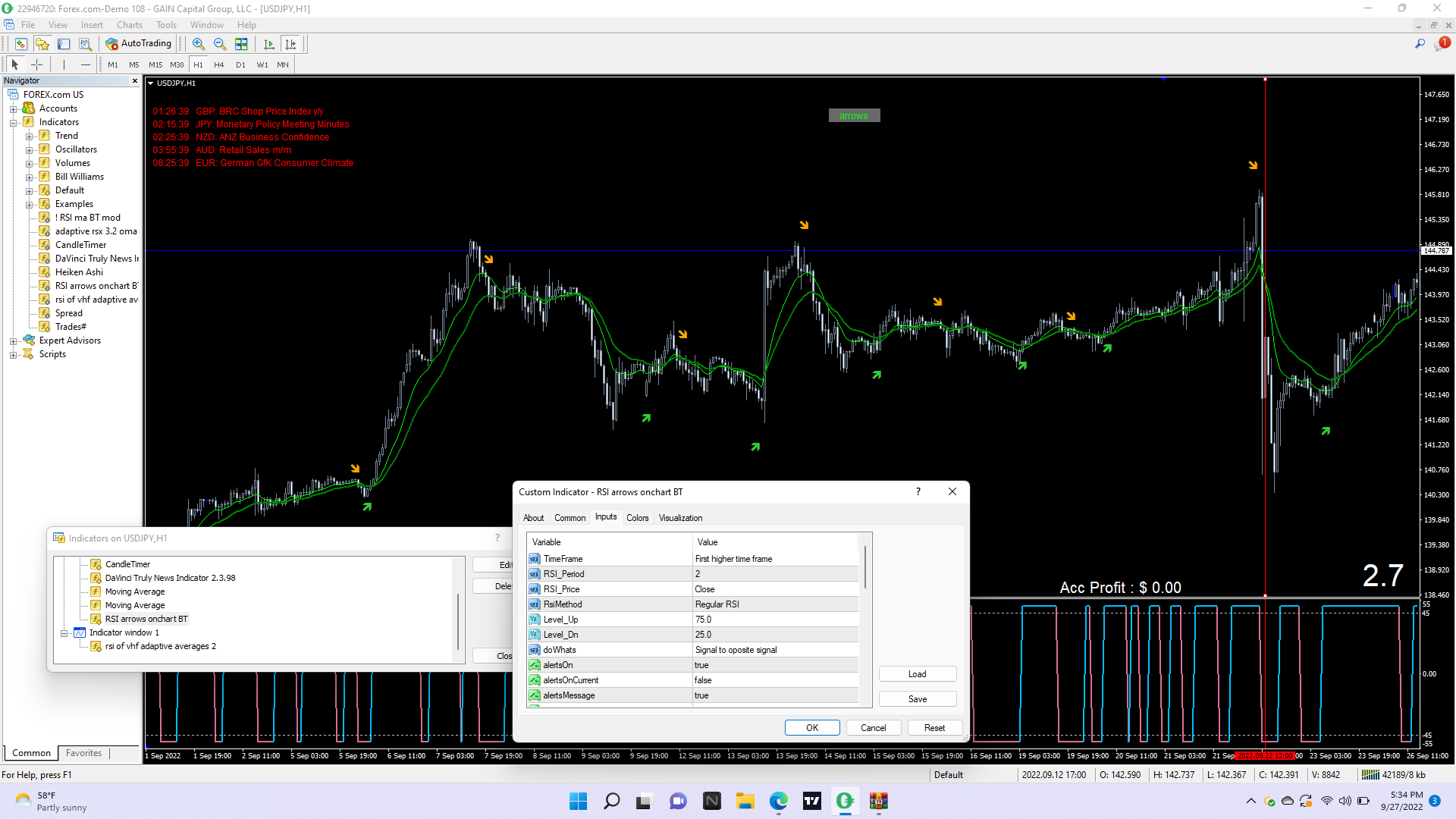
Task: Click the Market Watch toolbar icon
Action: pyautogui.click(x=21, y=44)
